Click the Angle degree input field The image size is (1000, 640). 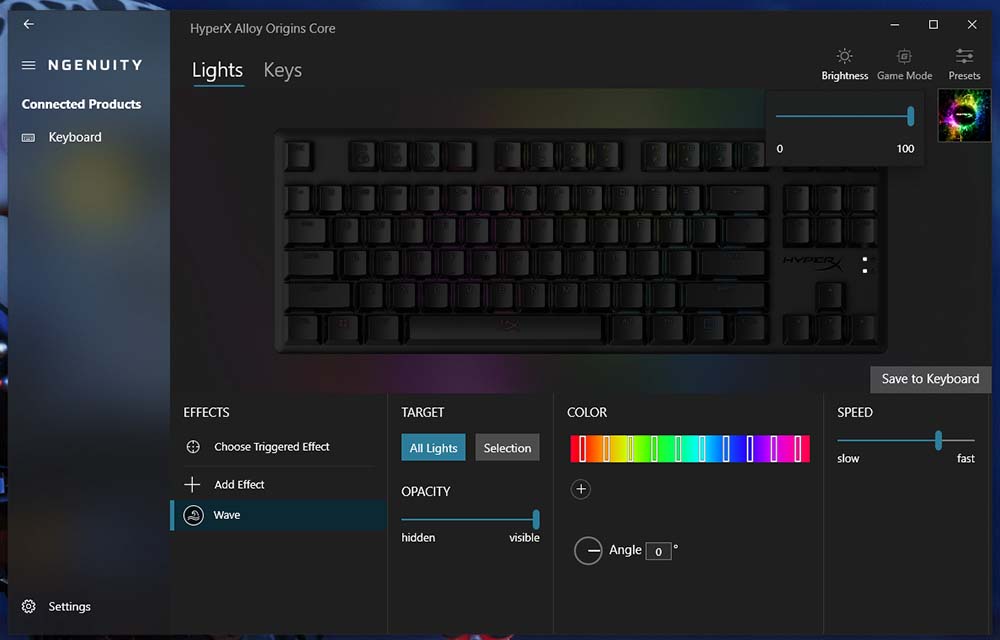[658, 551]
